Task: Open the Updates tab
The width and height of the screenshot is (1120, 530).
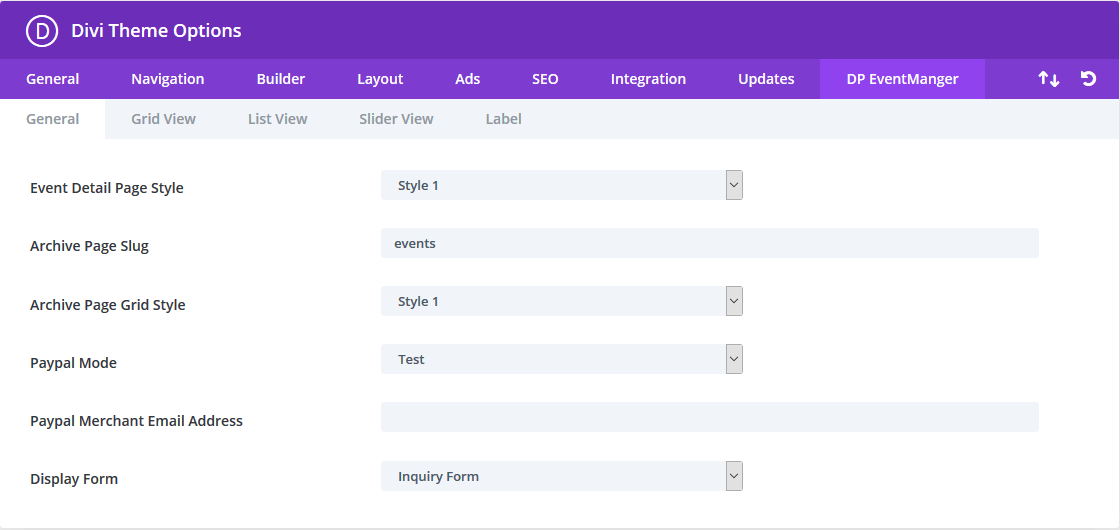Action: (766, 79)
